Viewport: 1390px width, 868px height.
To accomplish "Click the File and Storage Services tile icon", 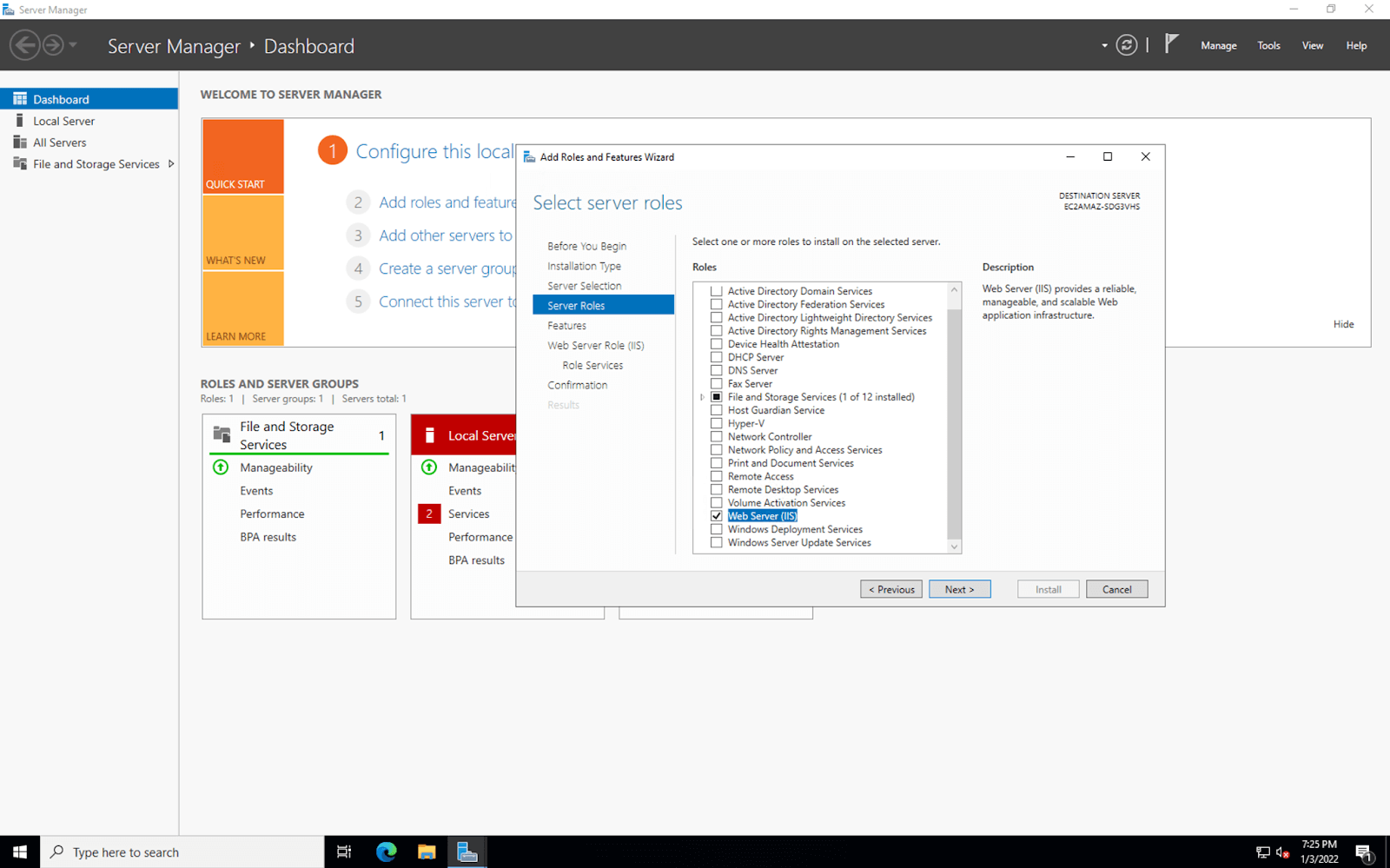I will [222, 434].
